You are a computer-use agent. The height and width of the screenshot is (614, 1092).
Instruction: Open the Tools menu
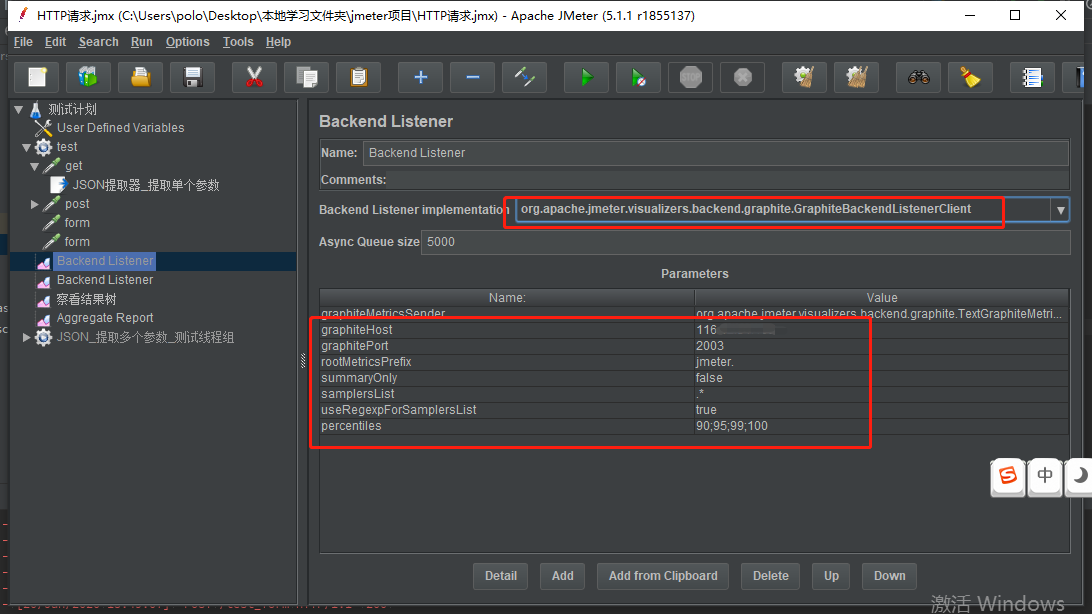pos(237,42)
